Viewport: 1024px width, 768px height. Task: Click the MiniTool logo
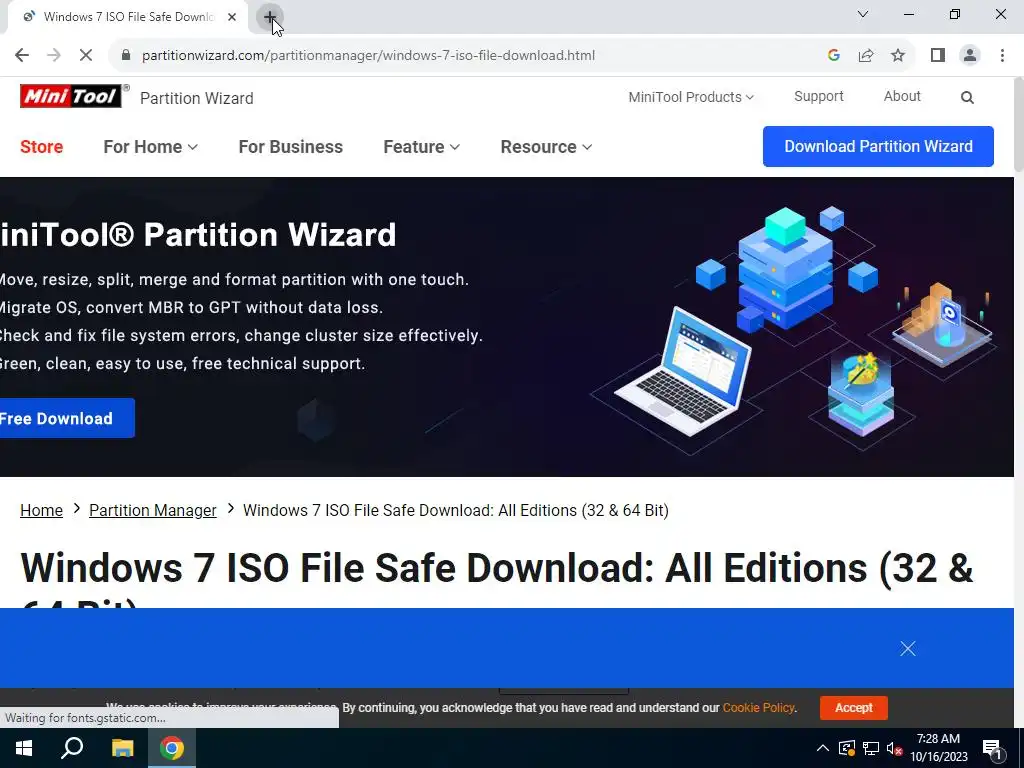coord(71,97)
